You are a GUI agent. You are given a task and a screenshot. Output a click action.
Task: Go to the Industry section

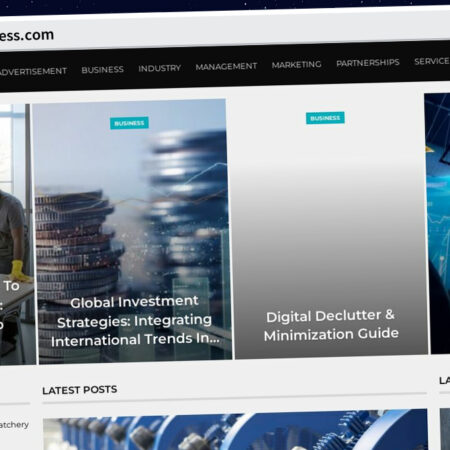tap(160, 68)
